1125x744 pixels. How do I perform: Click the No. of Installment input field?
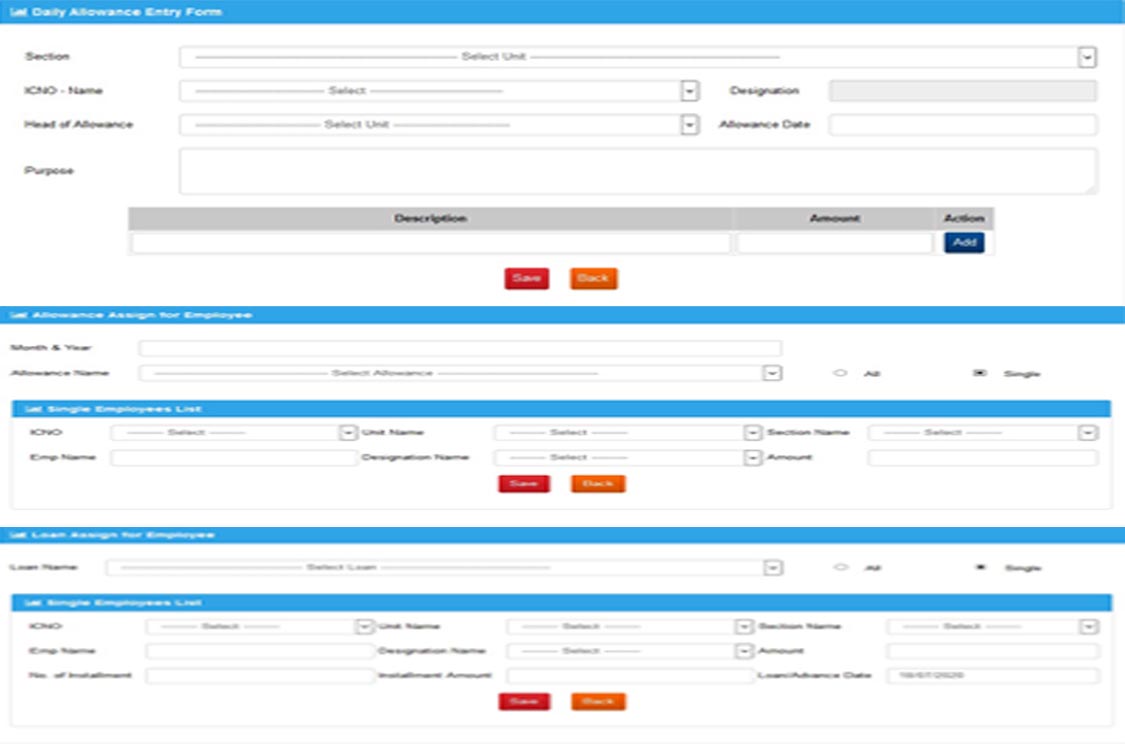pos(259,676)
